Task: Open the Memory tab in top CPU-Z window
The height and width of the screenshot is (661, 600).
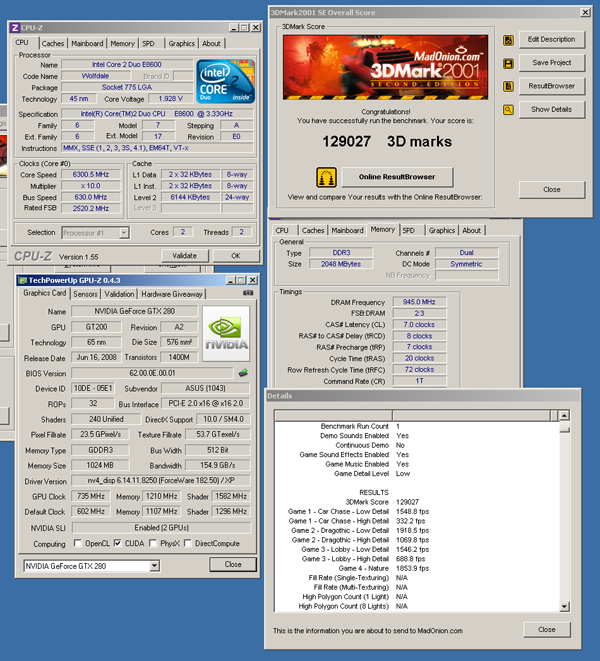Action: pos(122,43)
